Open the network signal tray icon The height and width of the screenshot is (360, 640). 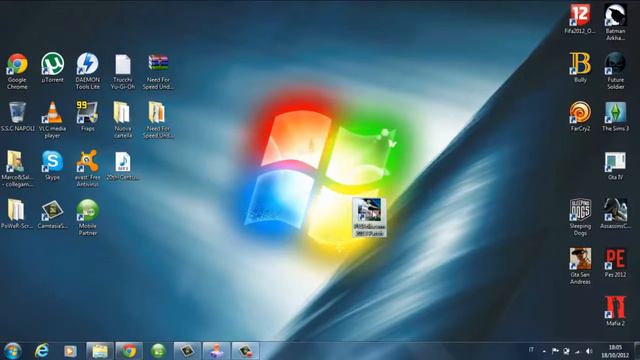(578, 351)
